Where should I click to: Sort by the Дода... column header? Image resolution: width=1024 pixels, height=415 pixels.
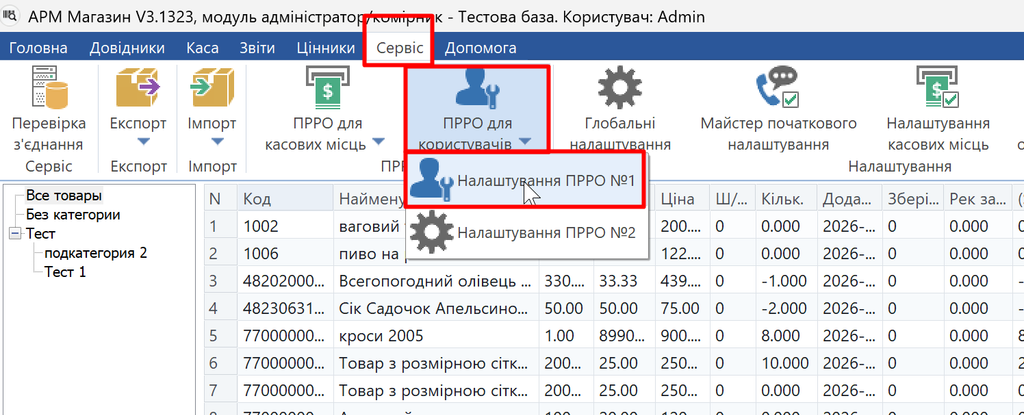click(850, 199)
